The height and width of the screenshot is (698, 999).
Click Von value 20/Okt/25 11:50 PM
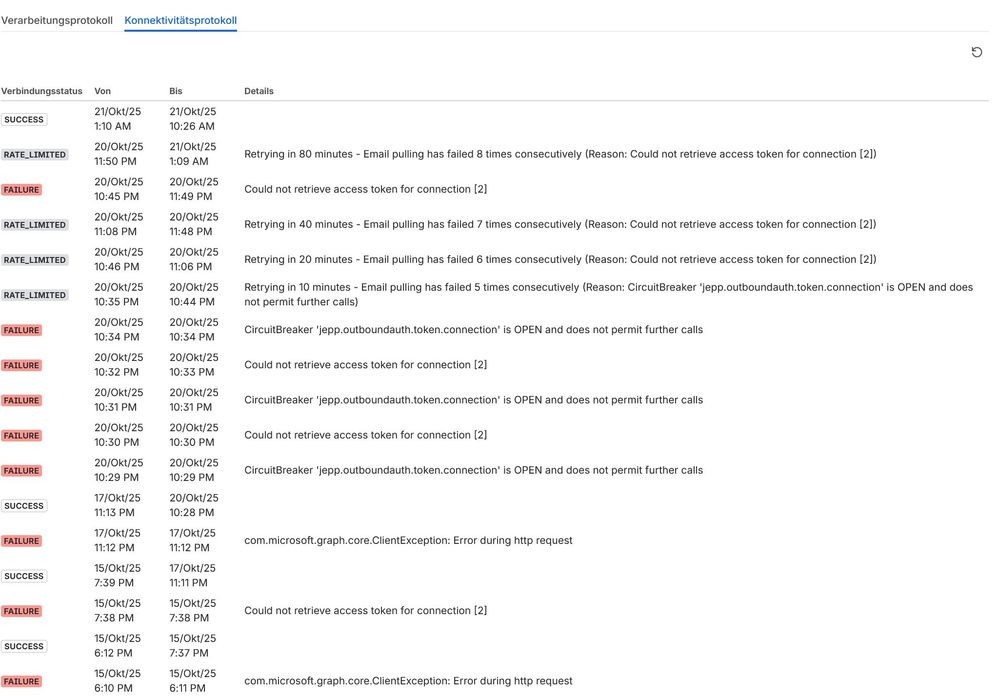pyautogui.click(x=119, y=154)
